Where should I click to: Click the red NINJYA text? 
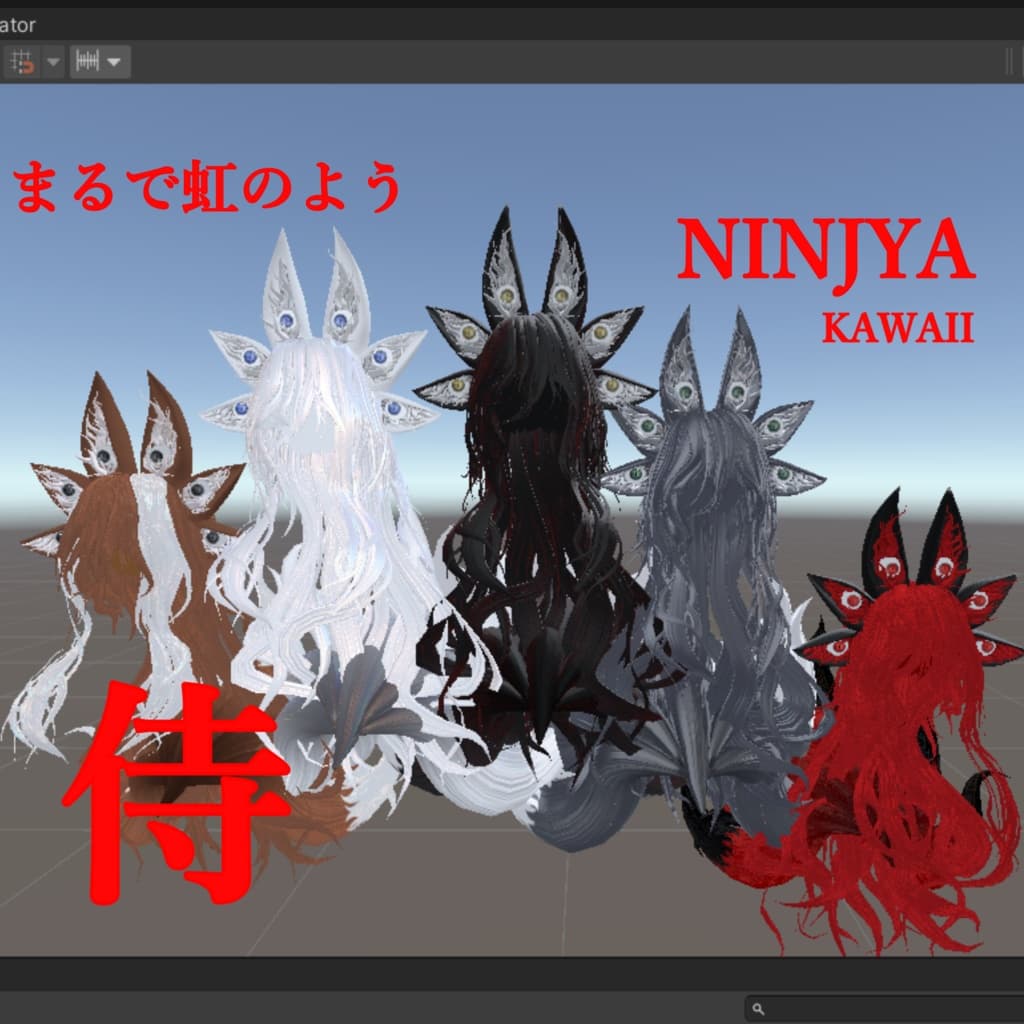point(826,251)
